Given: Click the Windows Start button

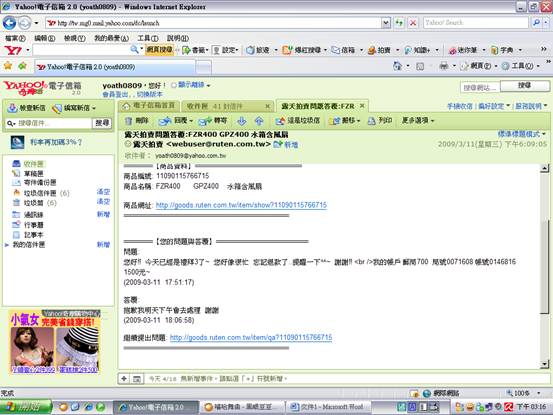Looking at the screenshot, I should [x=26, y=407].
